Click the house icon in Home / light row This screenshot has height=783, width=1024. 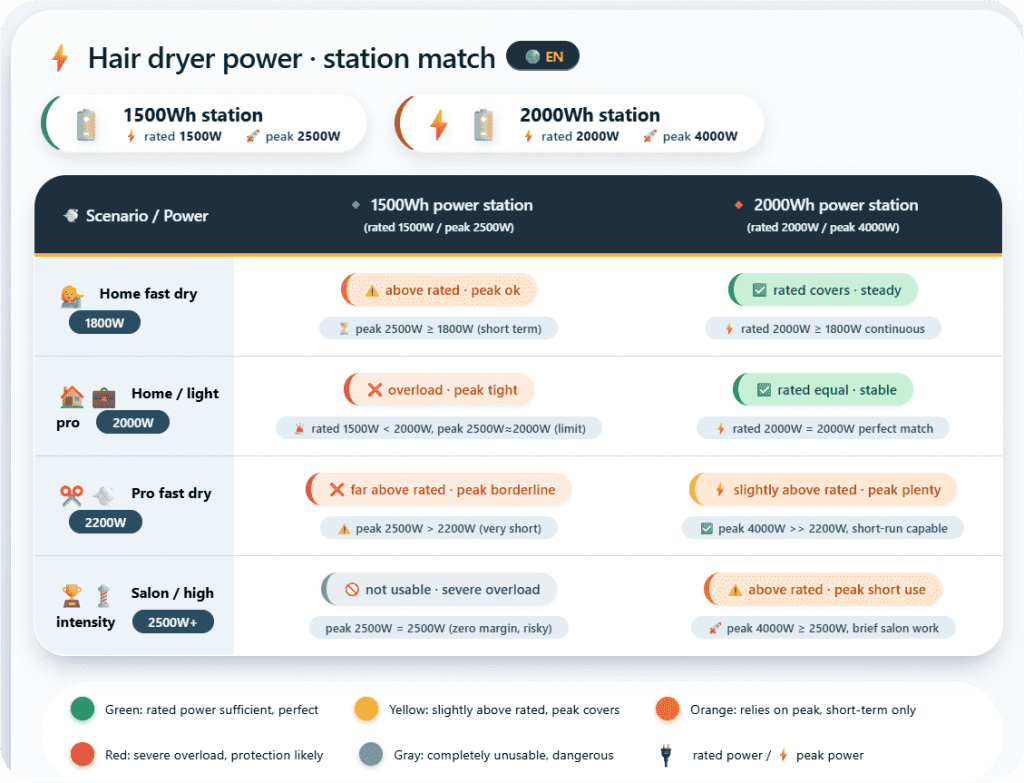tap(71, 396)
